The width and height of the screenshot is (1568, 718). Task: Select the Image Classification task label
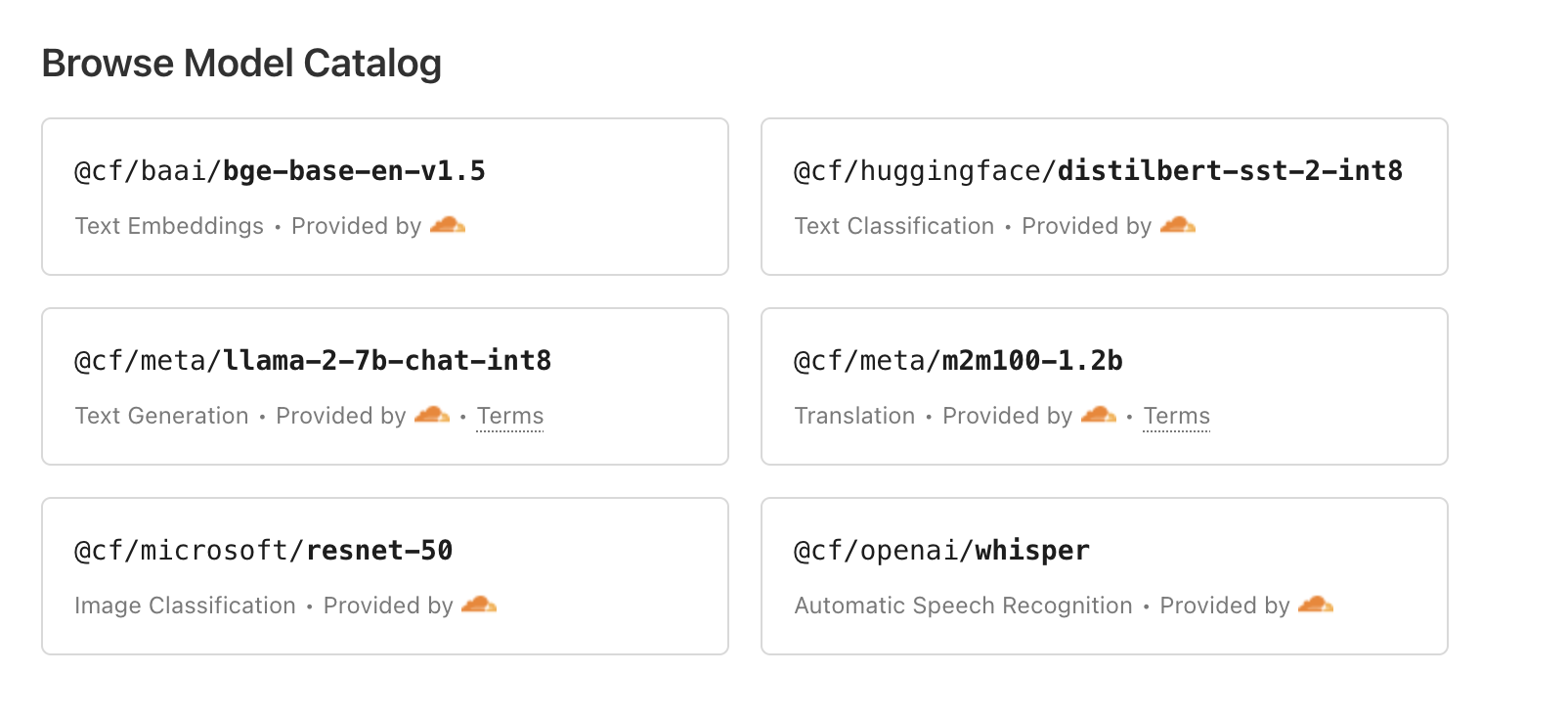185,605
